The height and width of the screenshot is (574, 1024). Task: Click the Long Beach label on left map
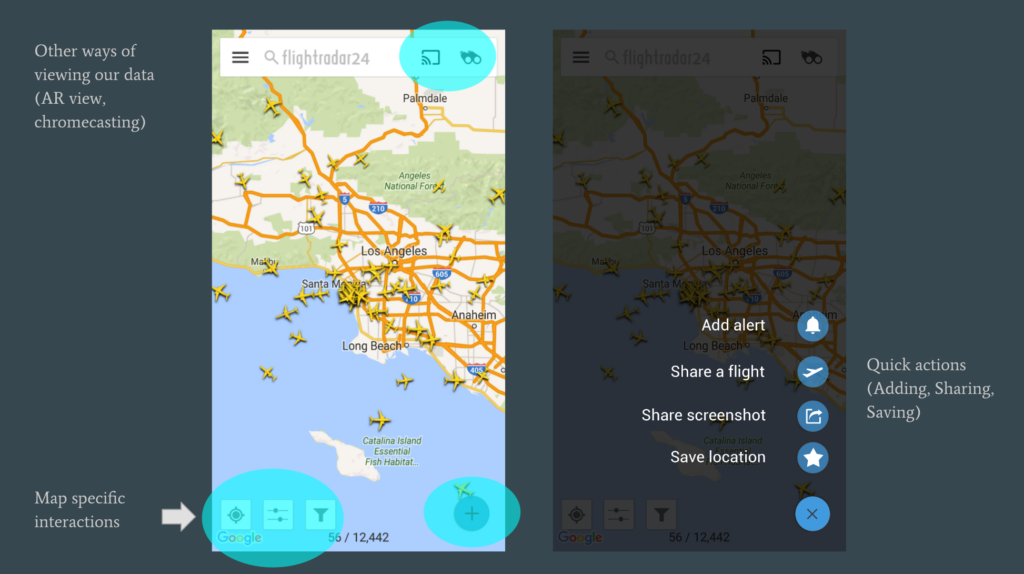pos(372,345)
